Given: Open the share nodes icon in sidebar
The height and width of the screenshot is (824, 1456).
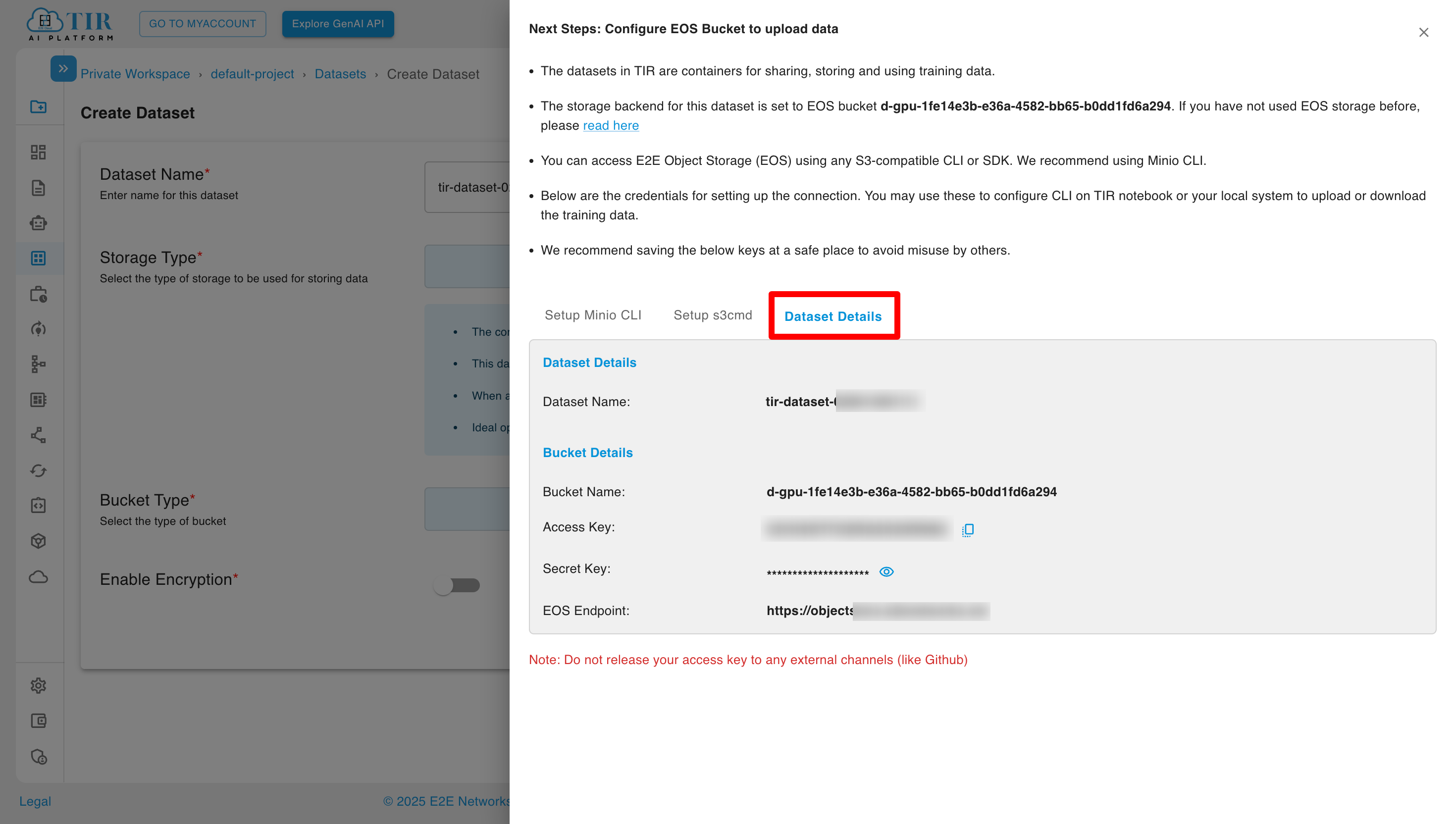Looking at the screenshot, I should click(39, 435).
